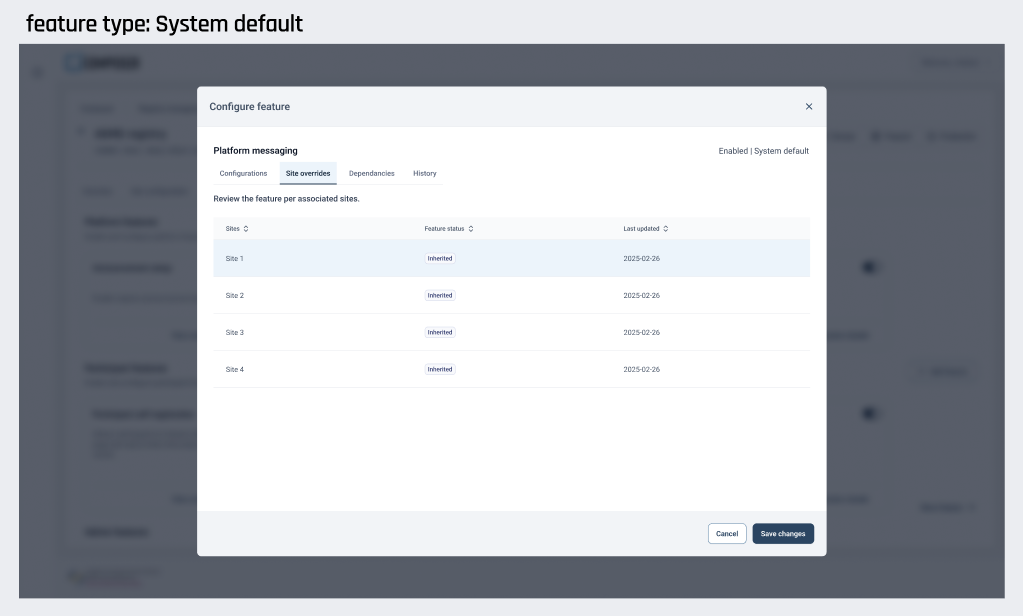Click Site 1 last updated date
Image resolution: width=1023 pixels, height=616 pixels.
click(x=641, y=258)
